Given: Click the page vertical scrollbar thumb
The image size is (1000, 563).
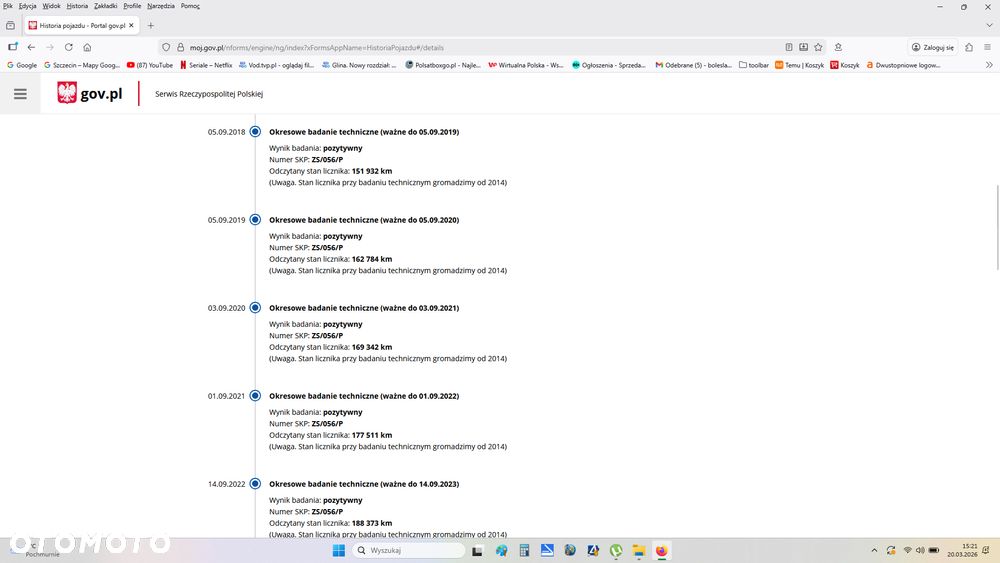Looking at the screenshot, I should click(997, 228).
